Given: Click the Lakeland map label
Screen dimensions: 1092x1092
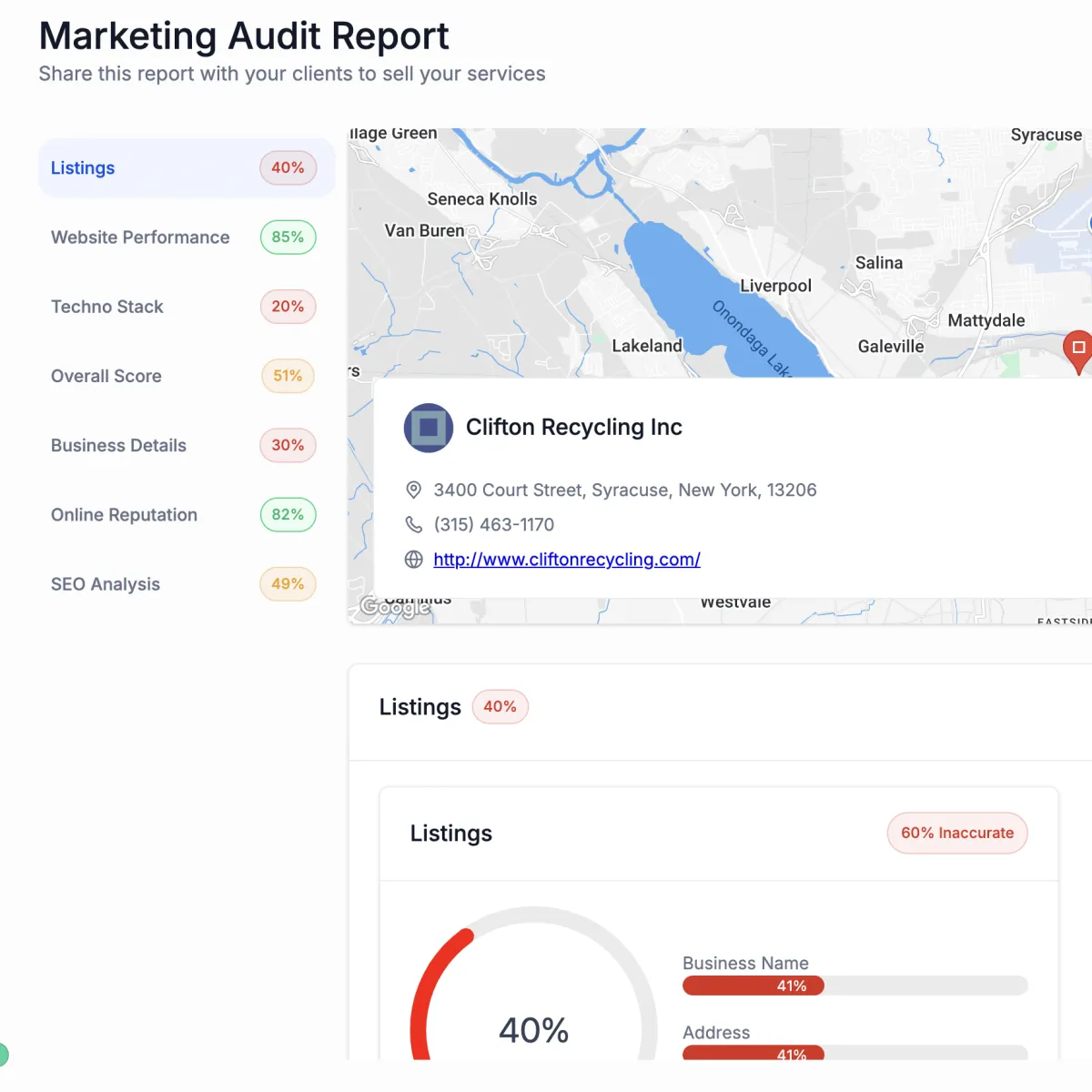Looking at the screenshot, I should click(647, 346).
